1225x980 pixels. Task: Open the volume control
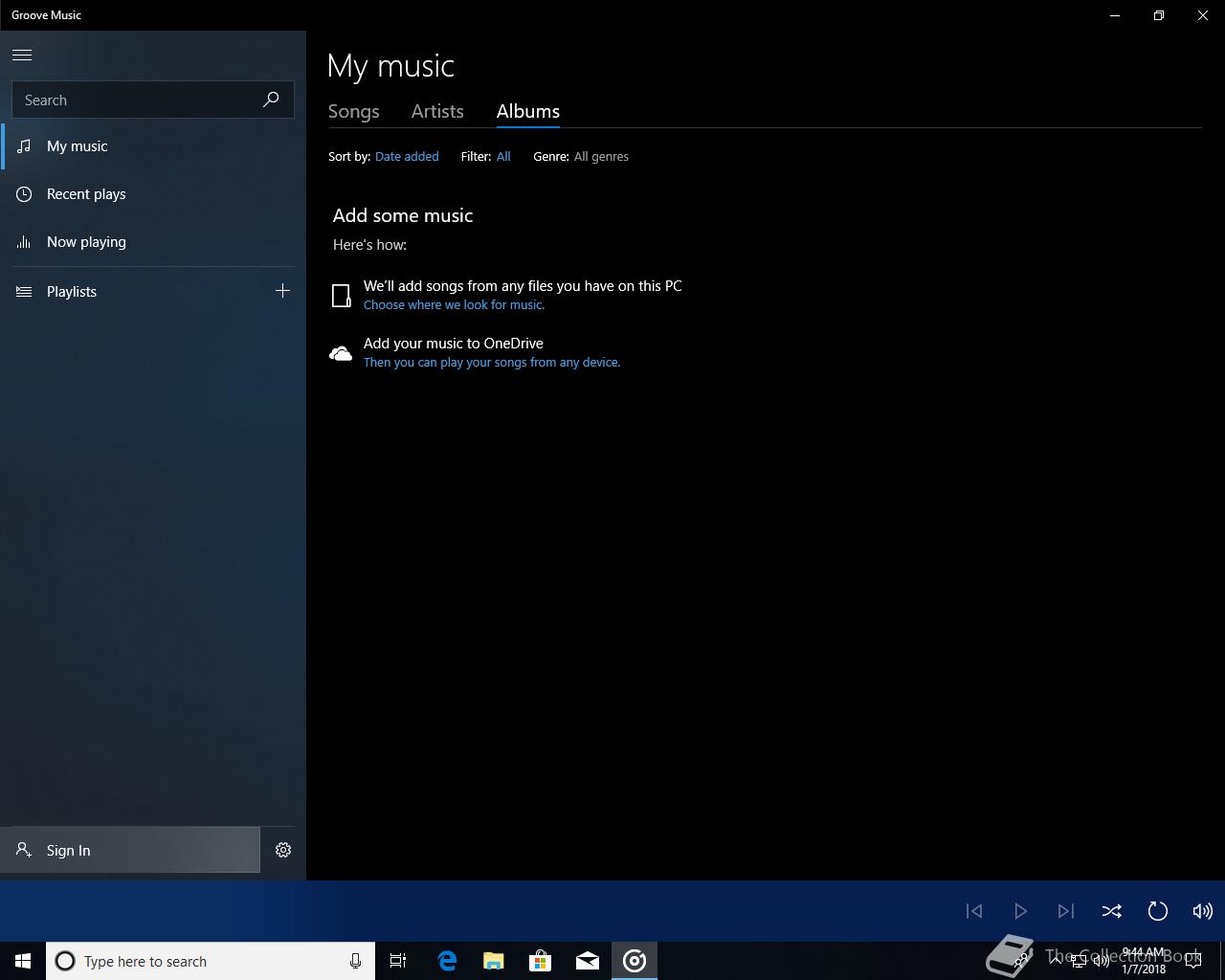pos(1203,911)
